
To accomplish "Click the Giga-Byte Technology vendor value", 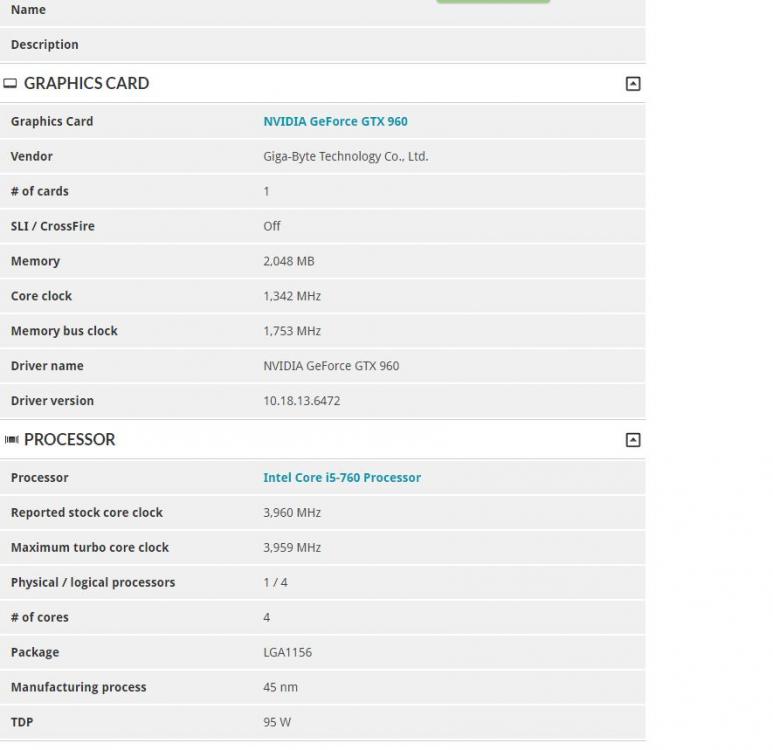I will (345, 157).
